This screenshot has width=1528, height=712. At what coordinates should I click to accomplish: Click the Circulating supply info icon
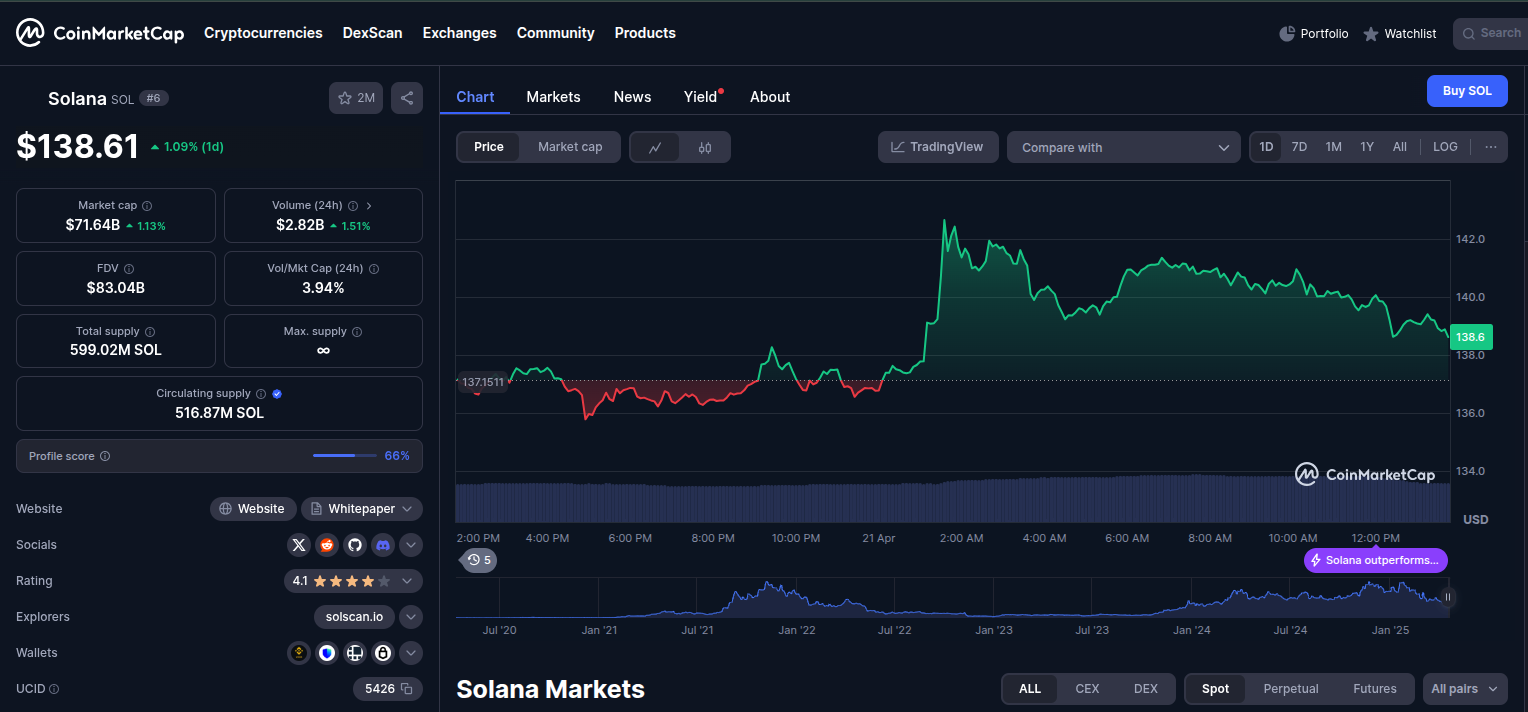tap(261, 394)
